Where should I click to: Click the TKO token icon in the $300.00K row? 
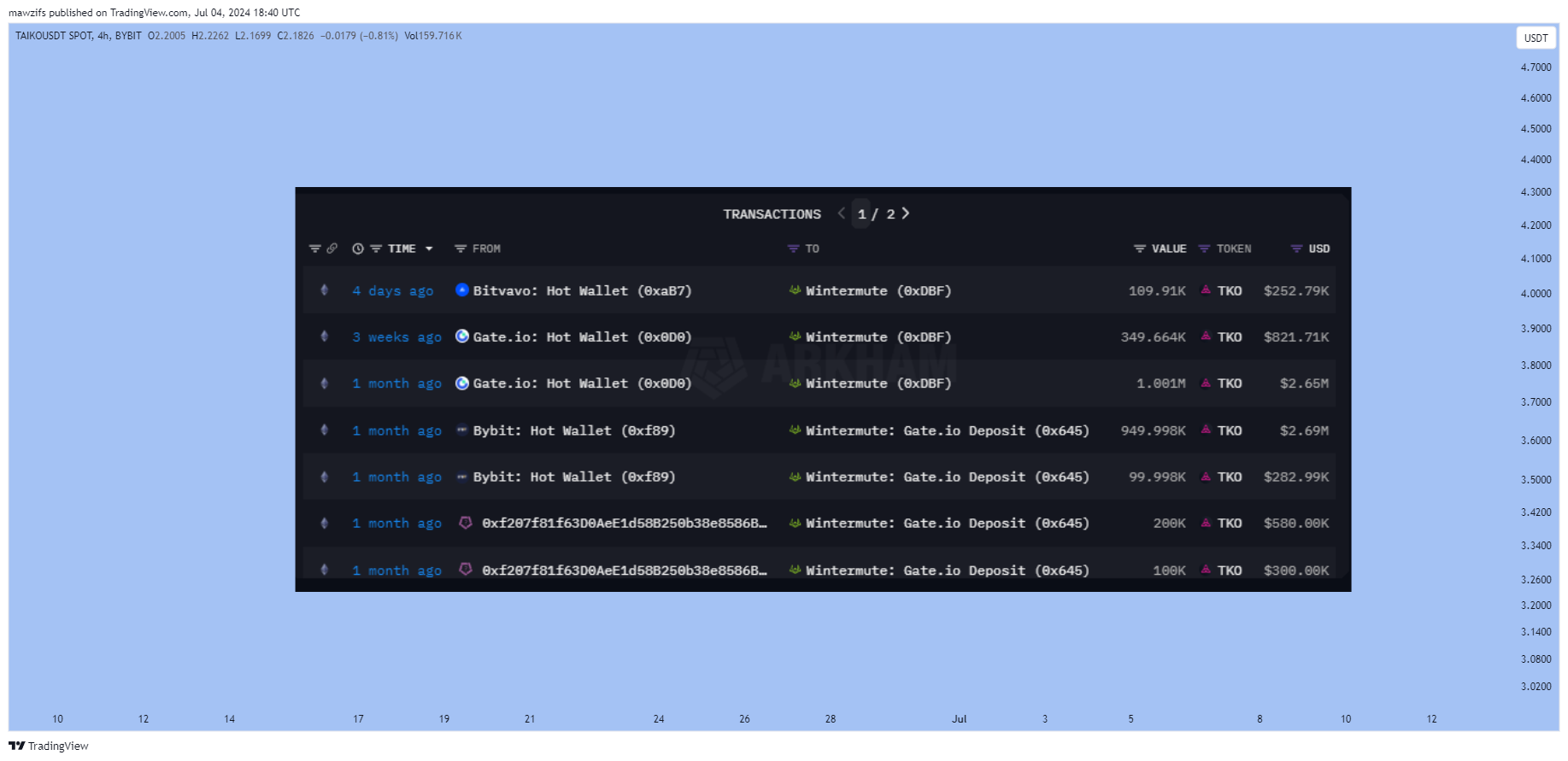click(x=1206, y=569)
